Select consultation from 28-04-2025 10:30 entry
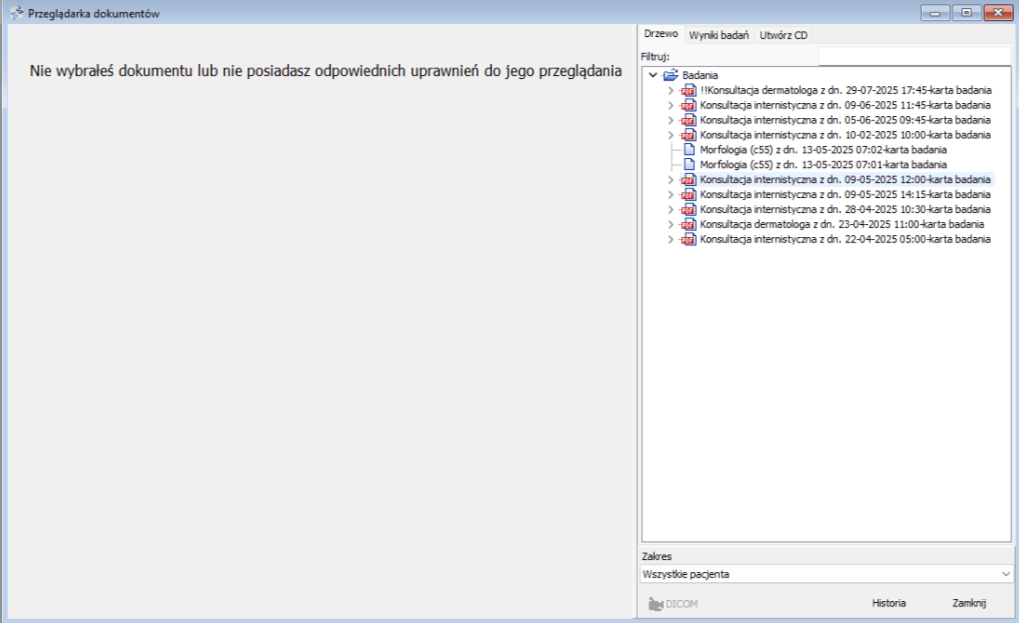Screen dimensions: 1019x623 [844, 210]
